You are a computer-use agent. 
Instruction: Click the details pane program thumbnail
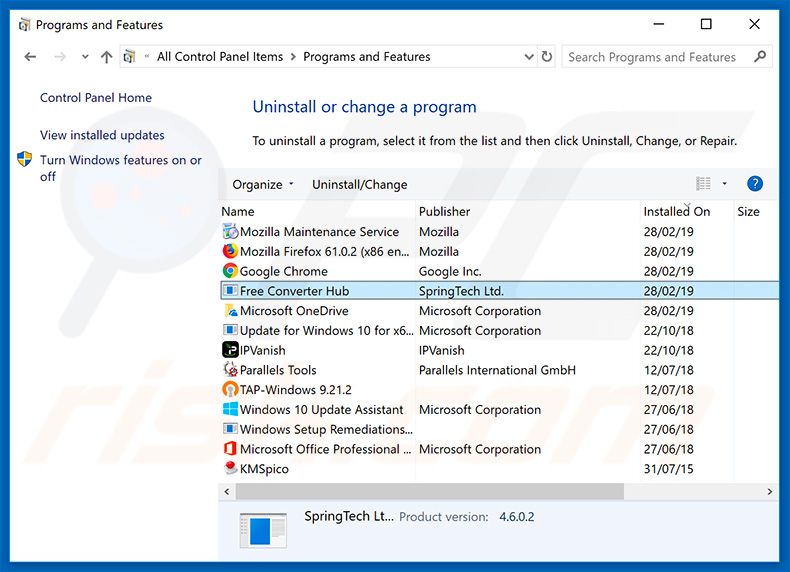tap(263, 530)
